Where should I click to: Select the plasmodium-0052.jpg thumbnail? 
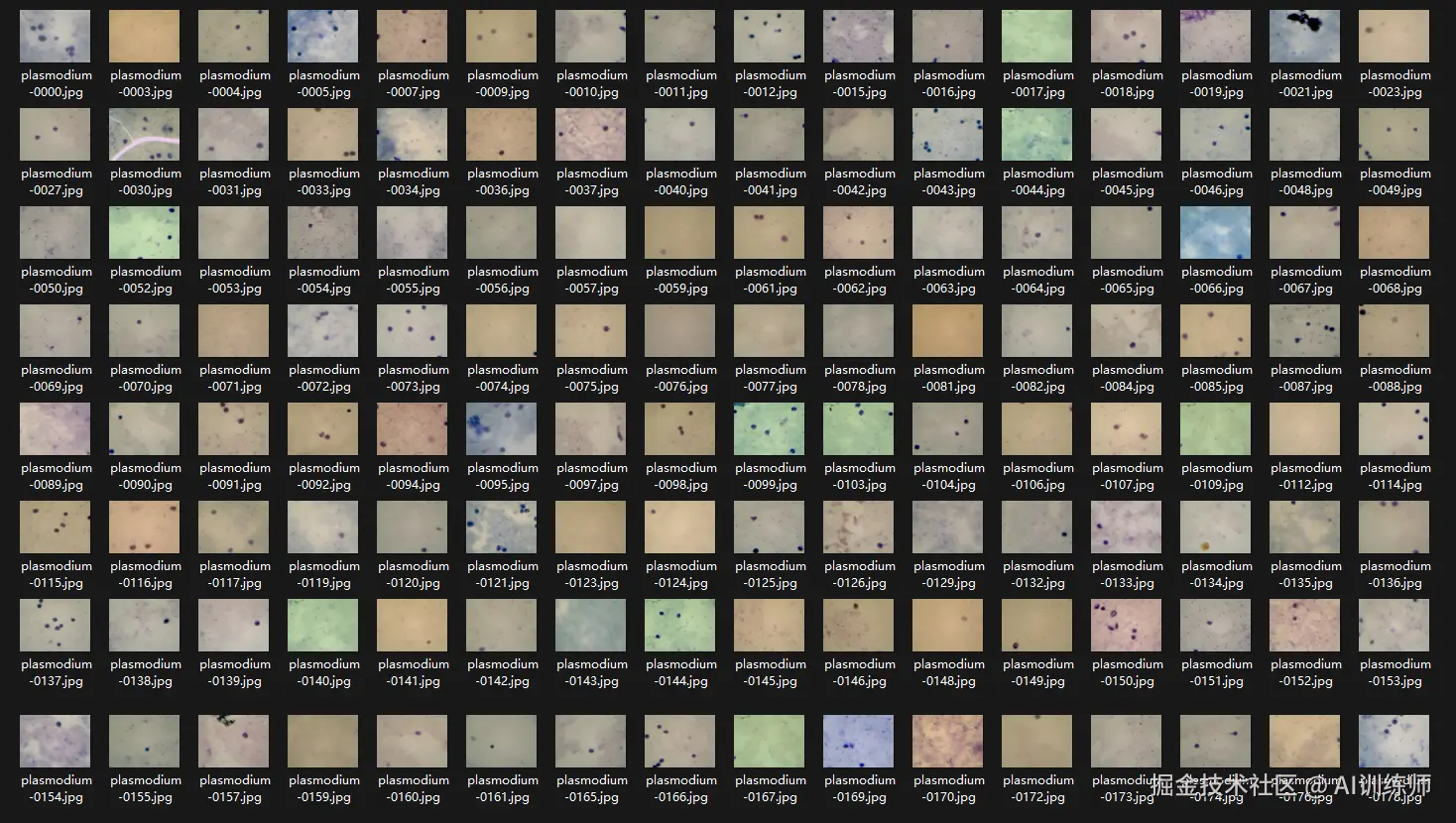coord(145,233)
